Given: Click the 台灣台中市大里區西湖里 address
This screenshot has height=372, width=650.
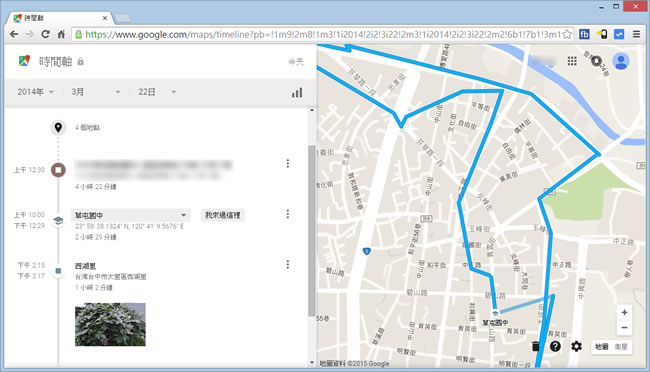Looking at the screenshot, I should (111, 277).
